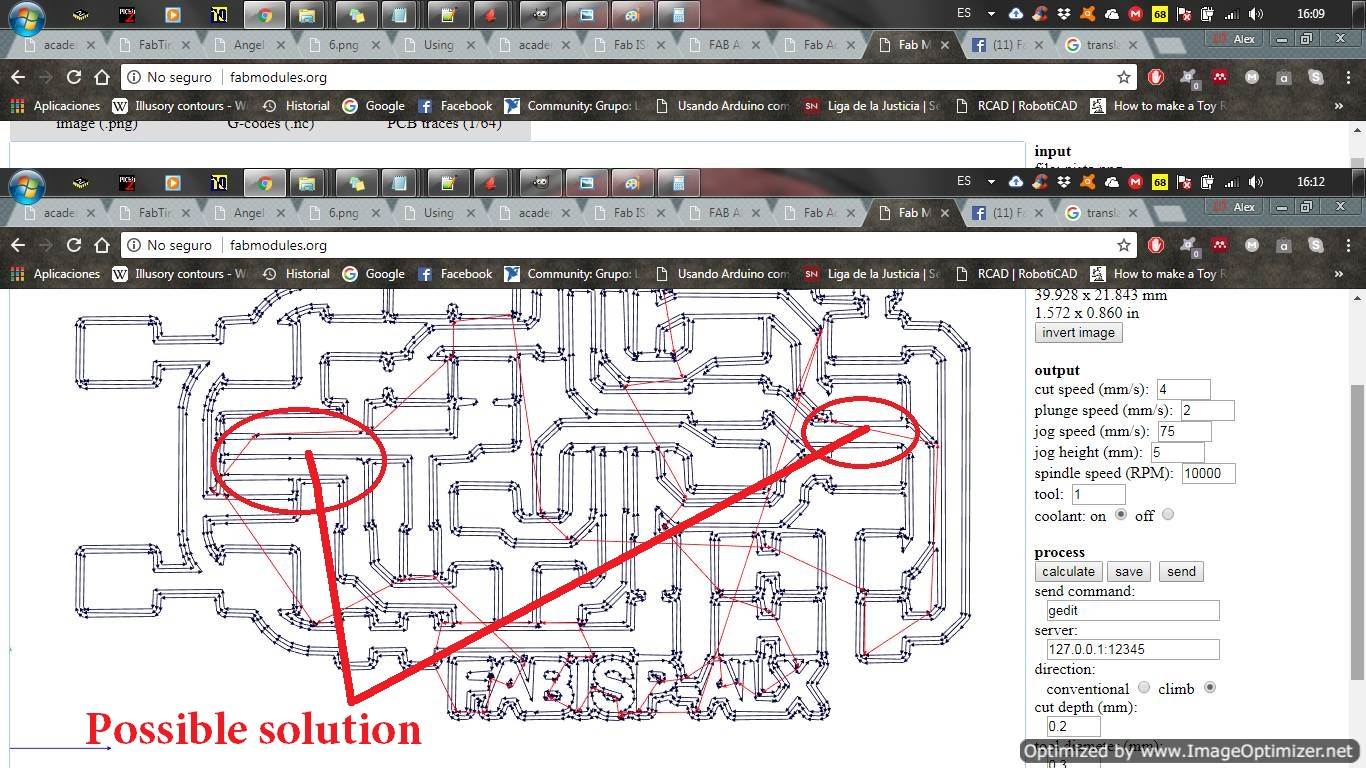Open Chrome from the 16:09 taskbar
The height and width of the screenshot is (768, 1366).
point(265,15)
